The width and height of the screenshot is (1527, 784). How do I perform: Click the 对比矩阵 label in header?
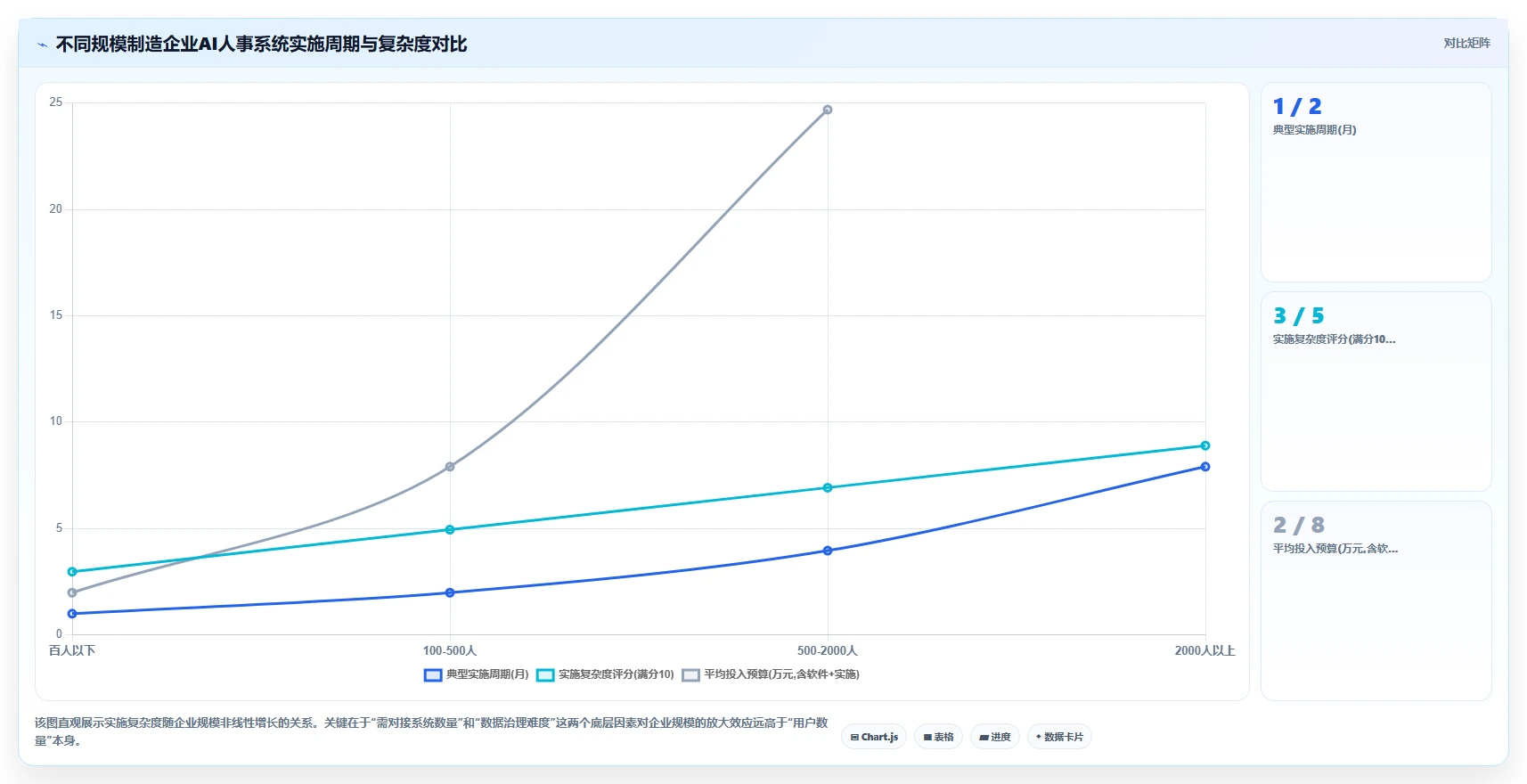click(1466, 43)
